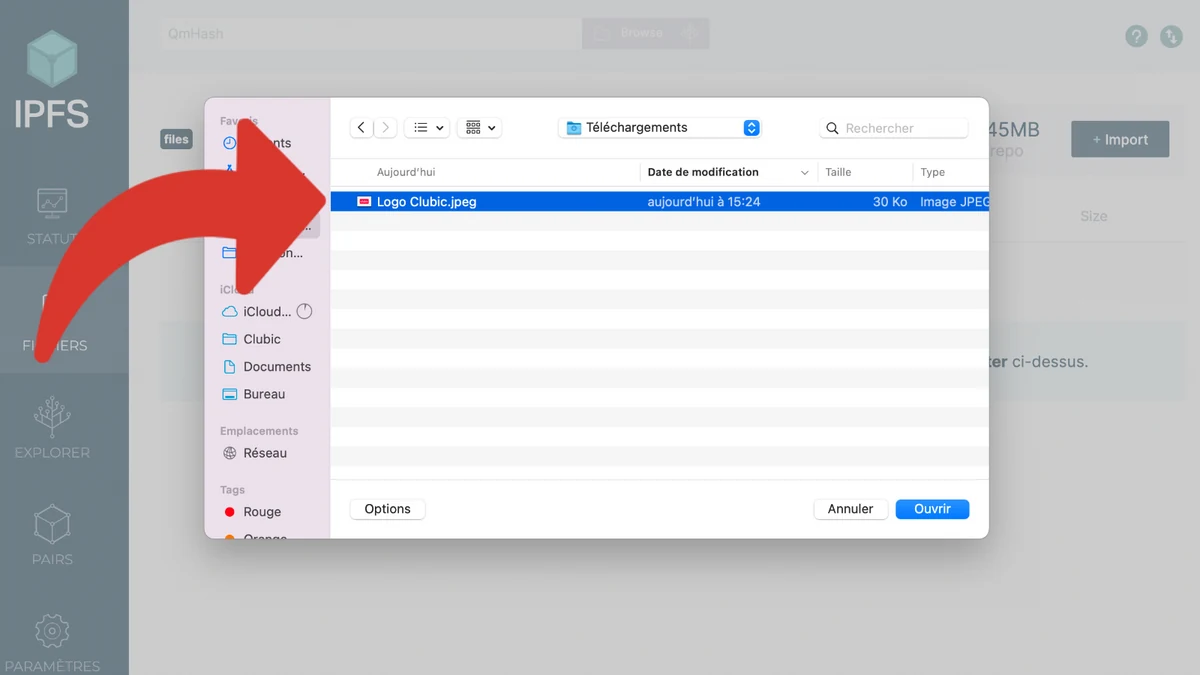The width and height of the screenshot is (1200, 675).
Task: Click the Logo Clubic.jpeg file icon
Action: (x=364, y=202)
